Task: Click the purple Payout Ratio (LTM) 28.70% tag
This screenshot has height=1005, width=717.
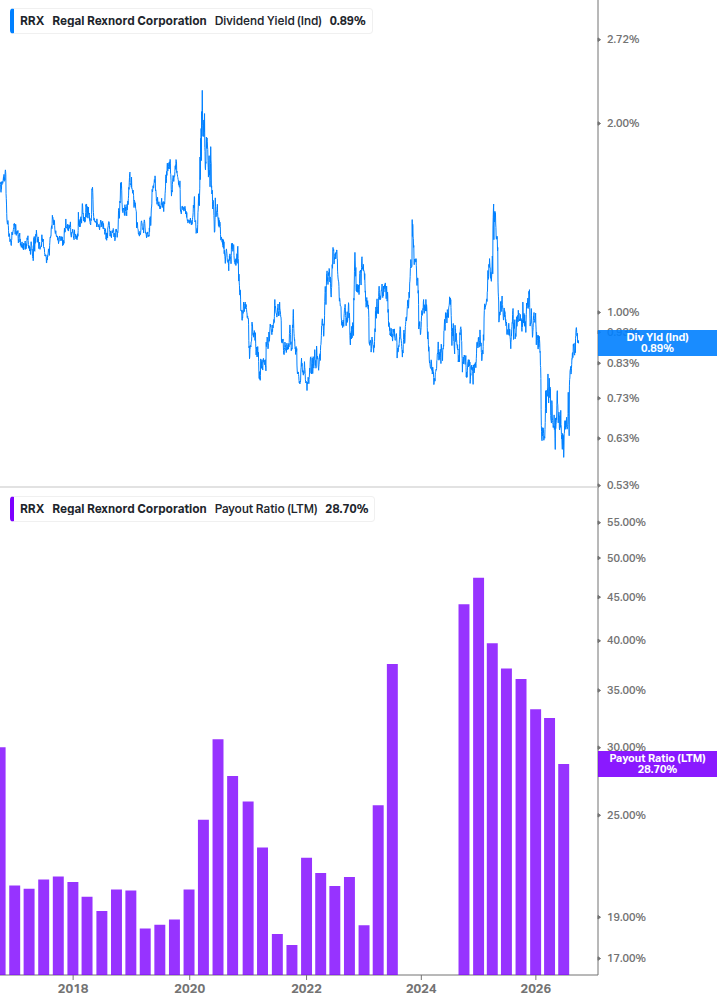Action: coord(657,764)
